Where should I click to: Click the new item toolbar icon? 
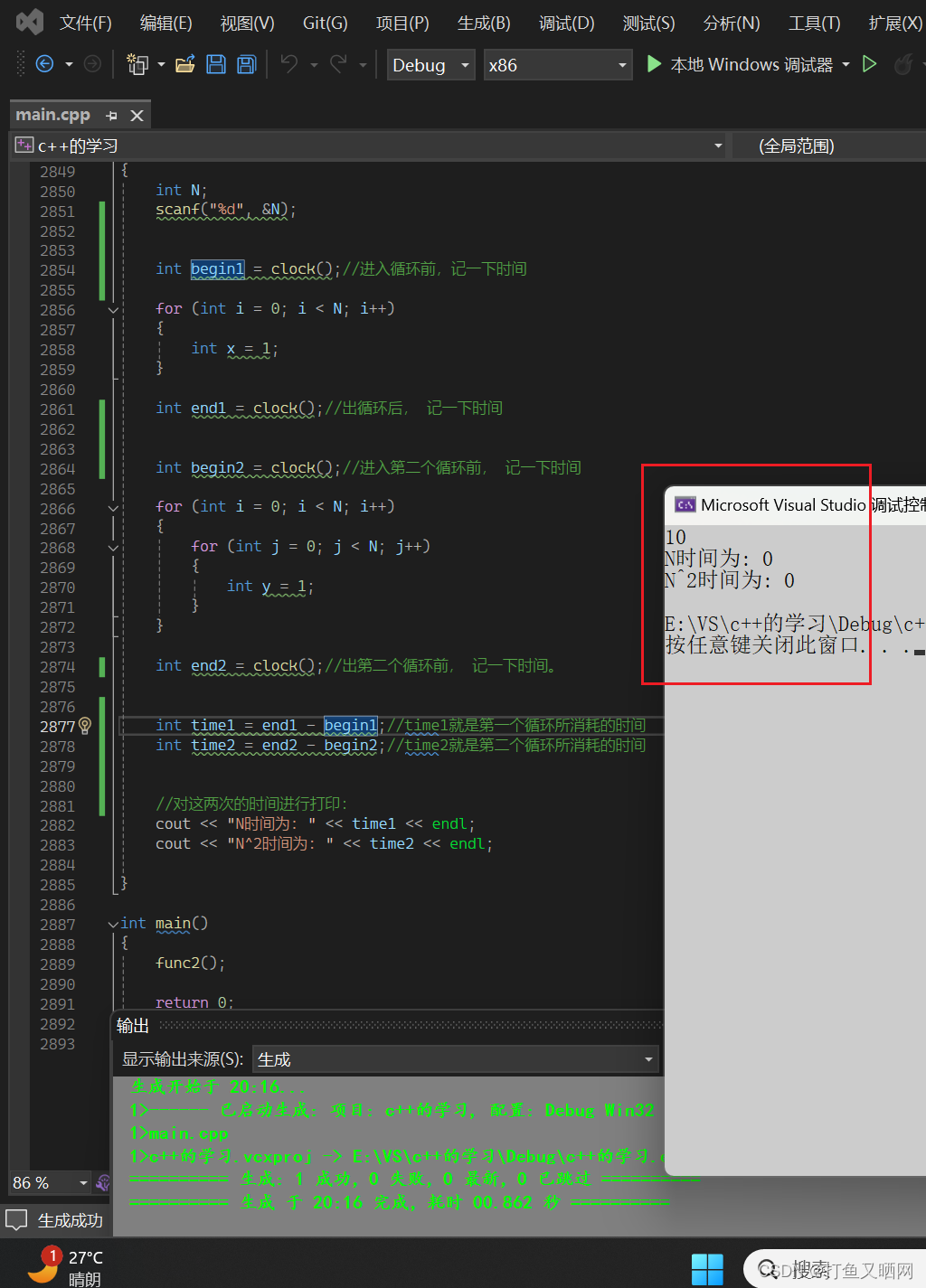coord(137,64)
